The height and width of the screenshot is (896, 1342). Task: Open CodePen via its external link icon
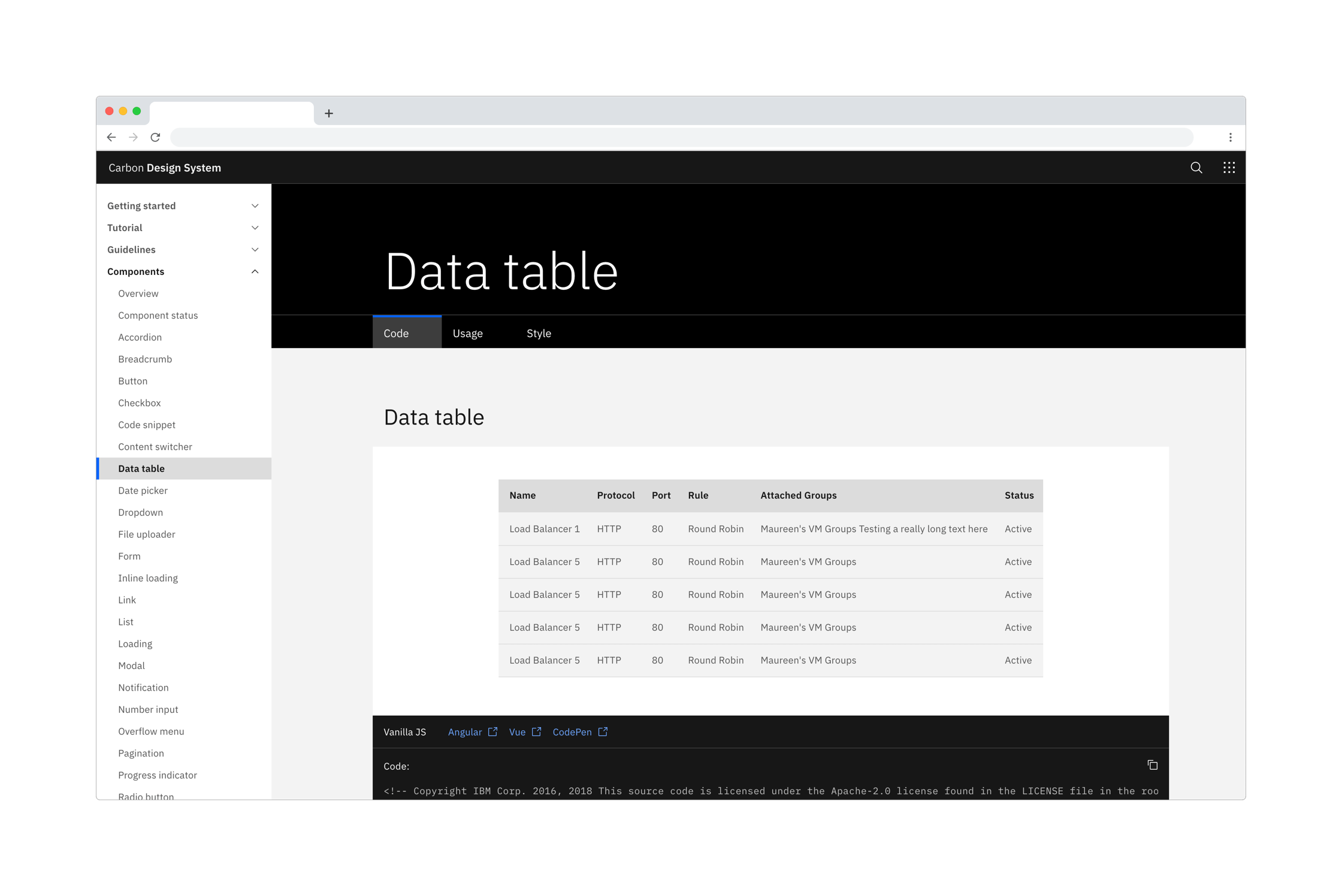point(603,731)
